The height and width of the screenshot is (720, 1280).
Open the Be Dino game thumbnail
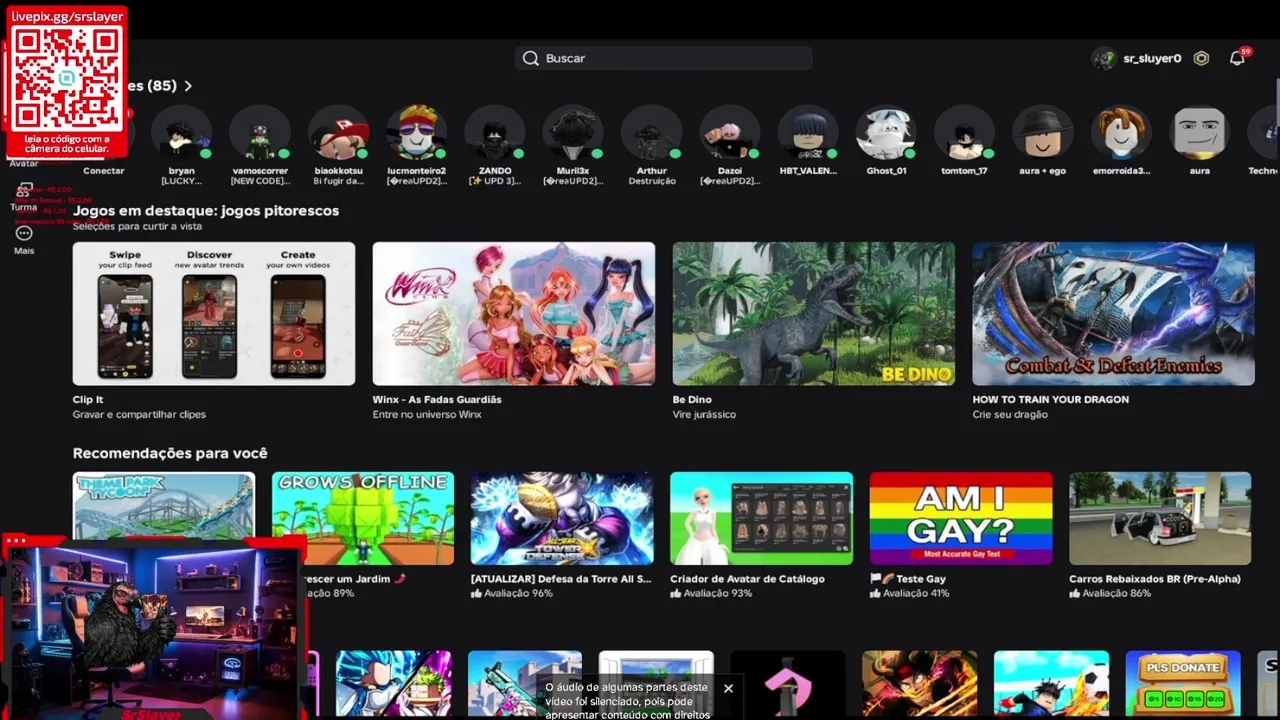pyautogui.click(x=814, y=314)
